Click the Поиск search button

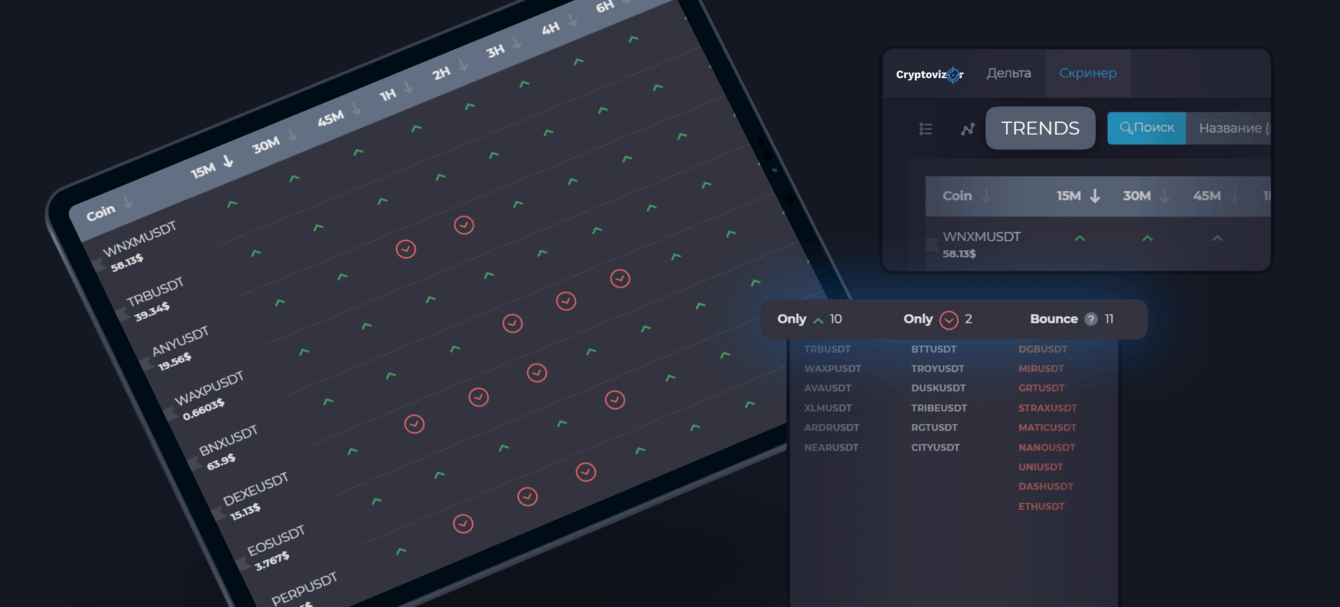tap(1147, 128)
